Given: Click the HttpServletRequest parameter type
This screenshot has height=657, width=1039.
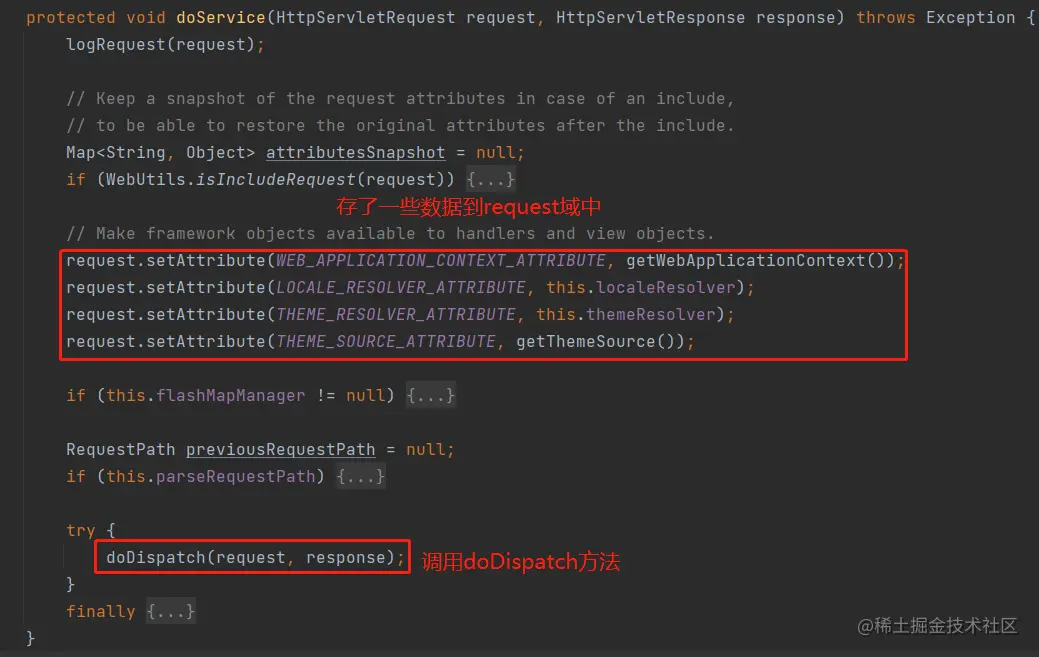Looking at the screenshot, I should tap(366, 18).
